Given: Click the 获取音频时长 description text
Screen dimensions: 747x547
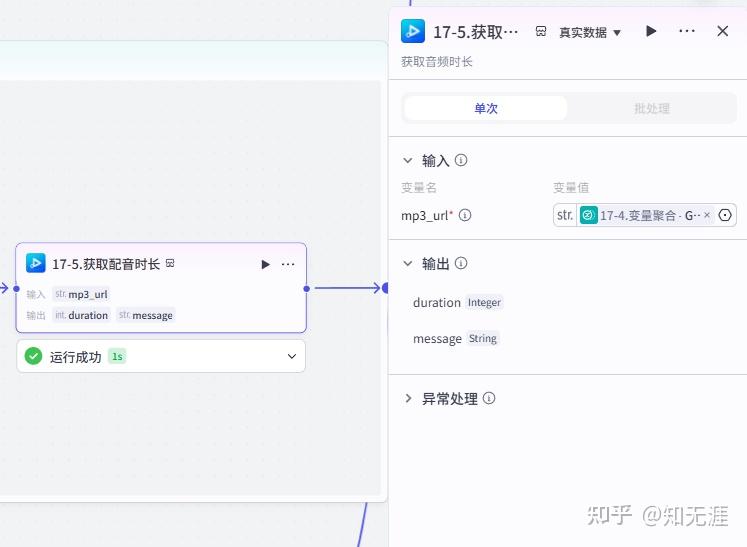Looking at the screenshot, I should click(x=436, y=61).
